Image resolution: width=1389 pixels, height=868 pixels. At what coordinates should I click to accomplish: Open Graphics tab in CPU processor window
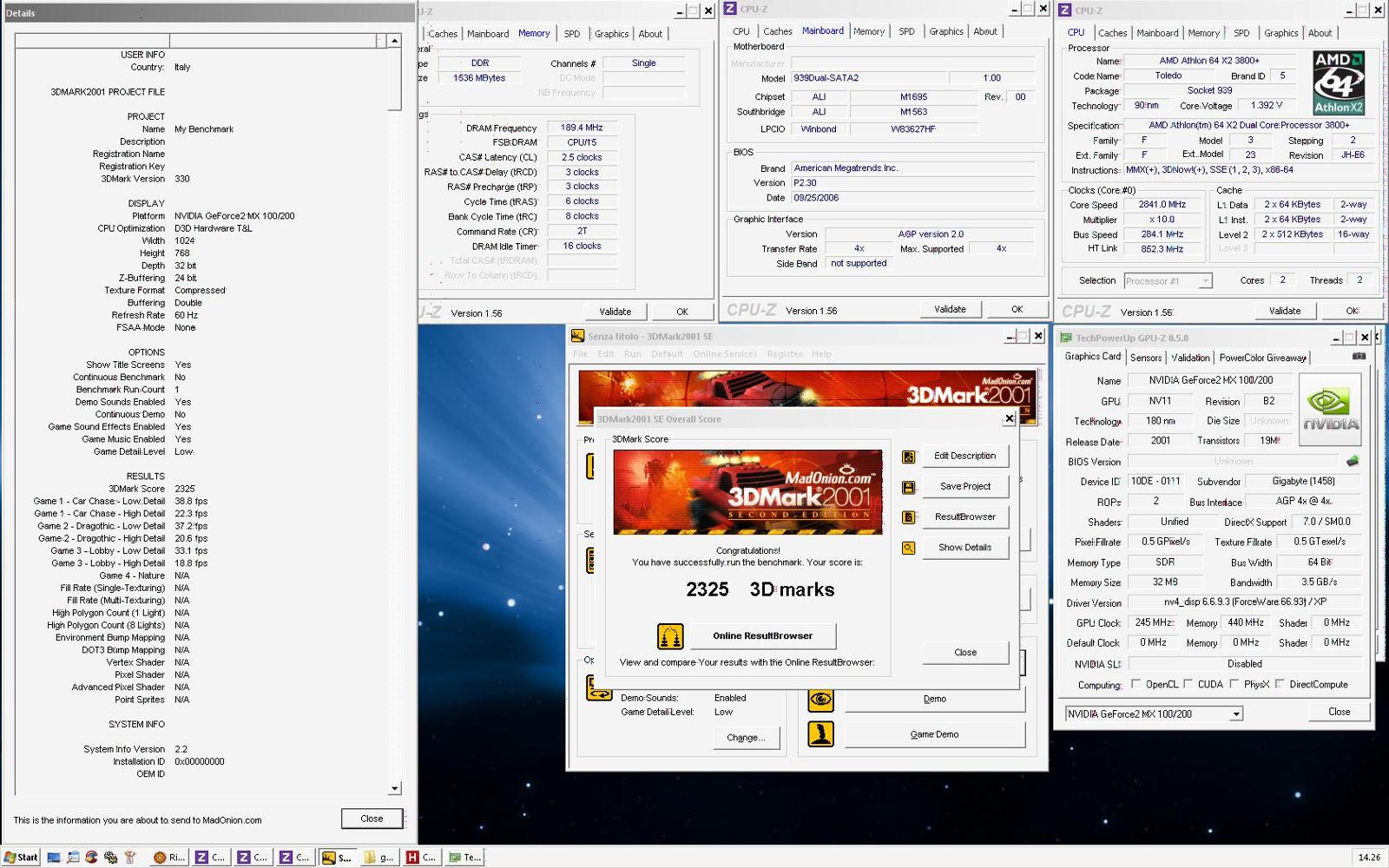click(1280, 33)
